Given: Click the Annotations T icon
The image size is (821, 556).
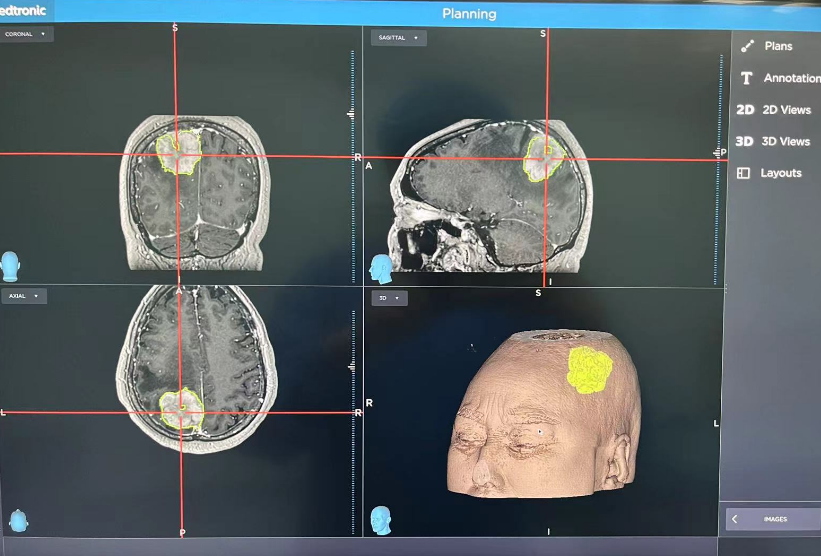Looking at the screenshot, I should coord(746,78).
